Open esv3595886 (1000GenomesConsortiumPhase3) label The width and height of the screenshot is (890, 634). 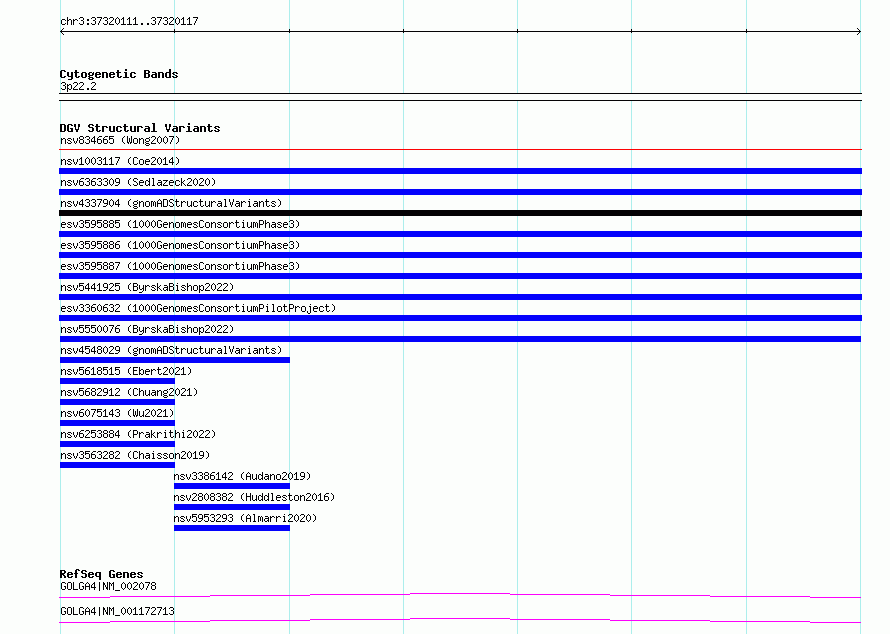[180, 245]
